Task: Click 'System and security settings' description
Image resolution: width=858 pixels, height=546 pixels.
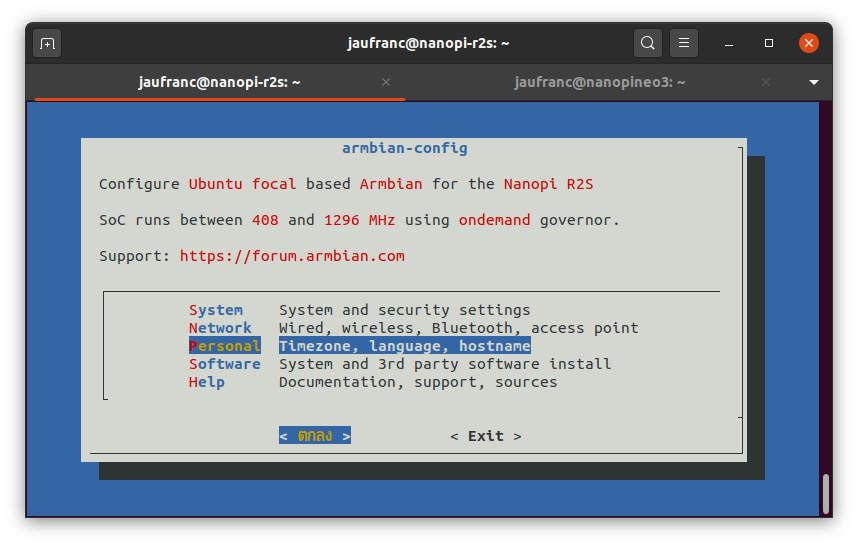Action: [404, 310]
